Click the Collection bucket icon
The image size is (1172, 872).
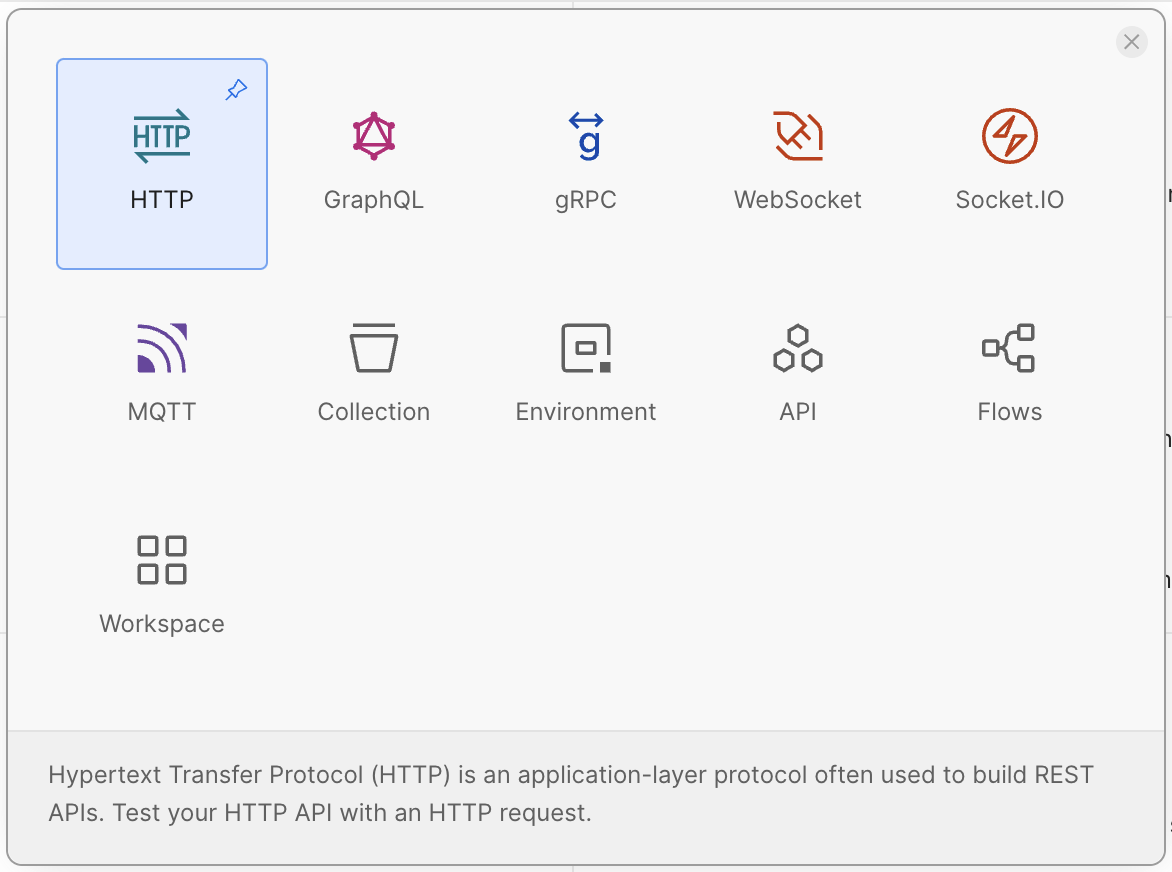pyautogui.click(x=374, y=348)
